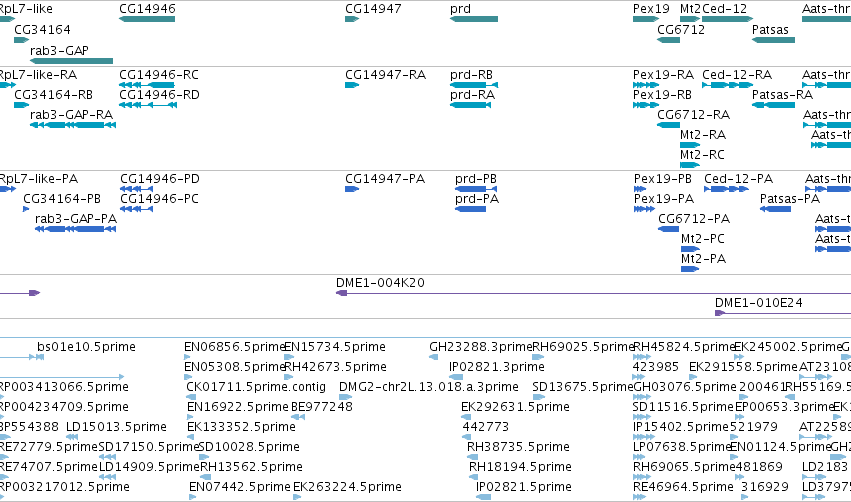Viewport: 851px width, 502px height.
Task: Select the rab3-GAP-PA protein glyph
Action: point(75,229)
